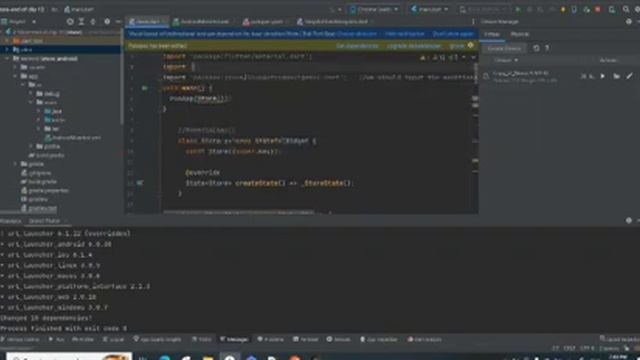Viewport: 640px width, 360px height.
Task: Open the bottom panel gear options
Action: pyautogui.click(x=629, y=220)
